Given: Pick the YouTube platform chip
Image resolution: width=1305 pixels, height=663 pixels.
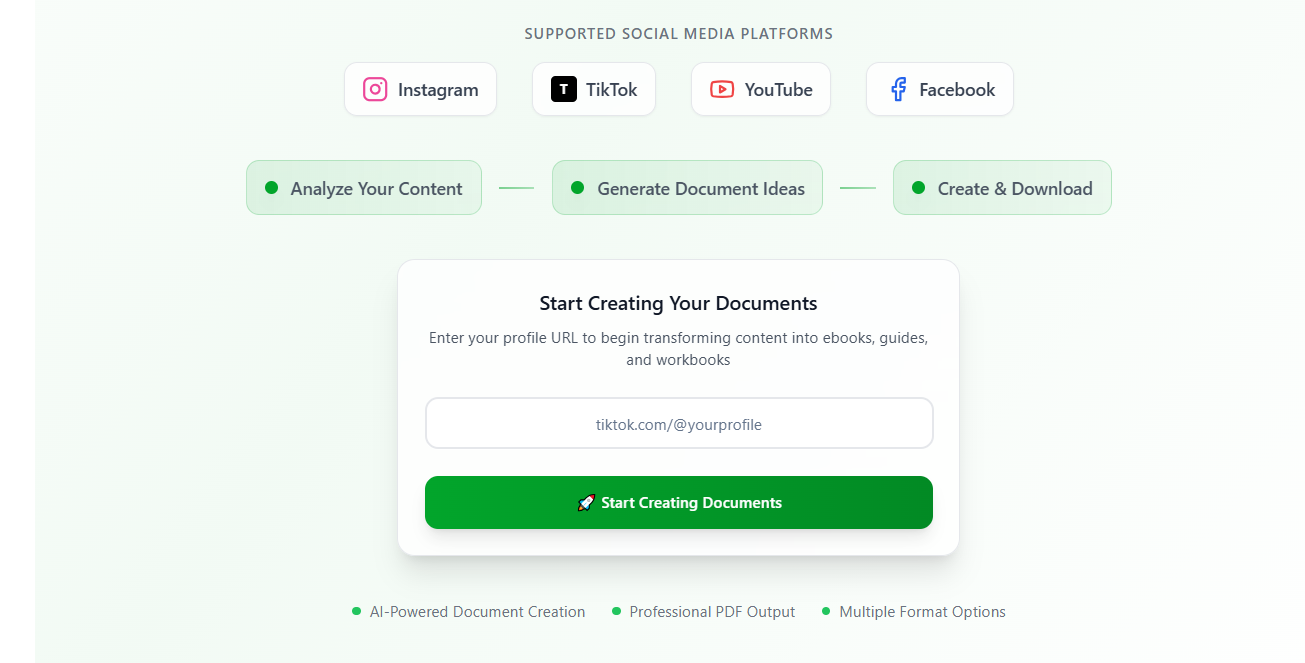Looking at the screenshot, I should click(x=761, y=89).
